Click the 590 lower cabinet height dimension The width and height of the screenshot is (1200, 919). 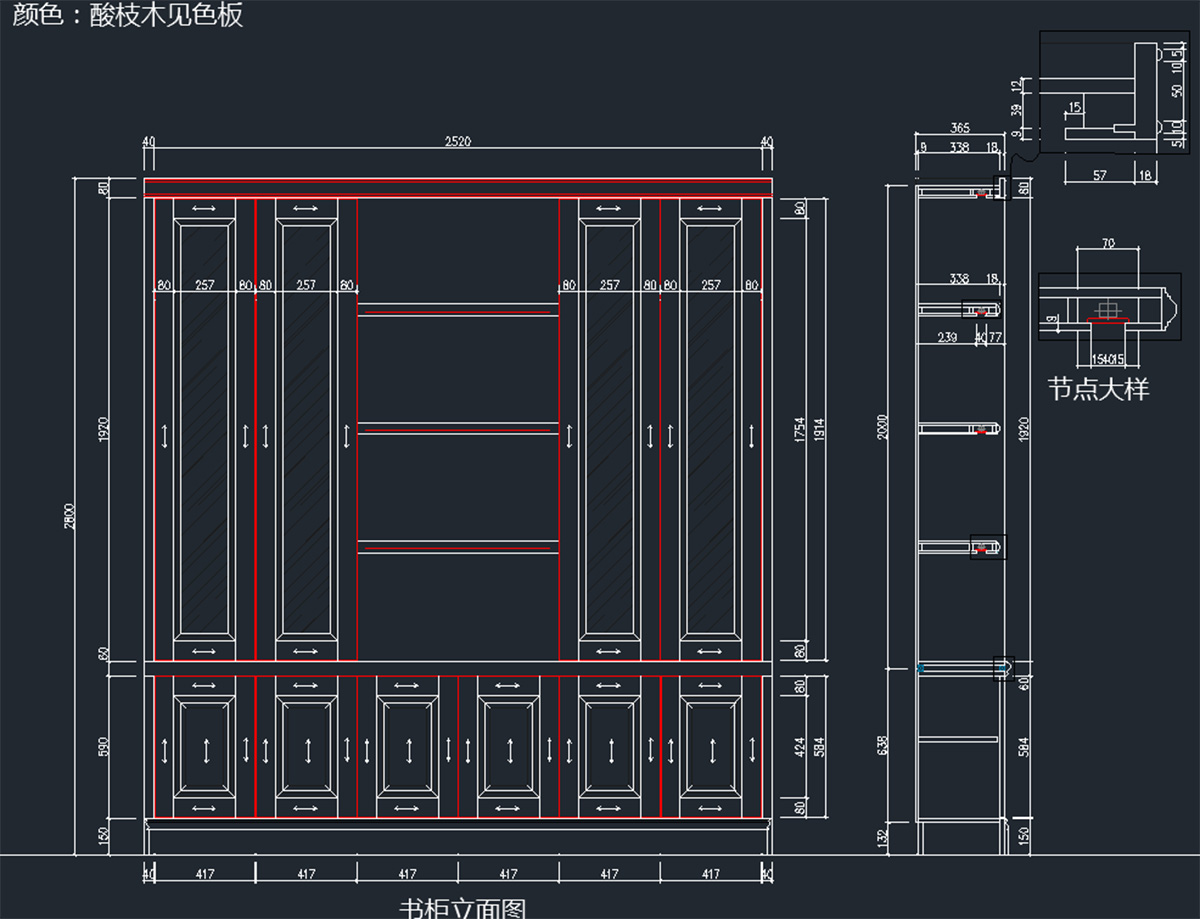104,747
